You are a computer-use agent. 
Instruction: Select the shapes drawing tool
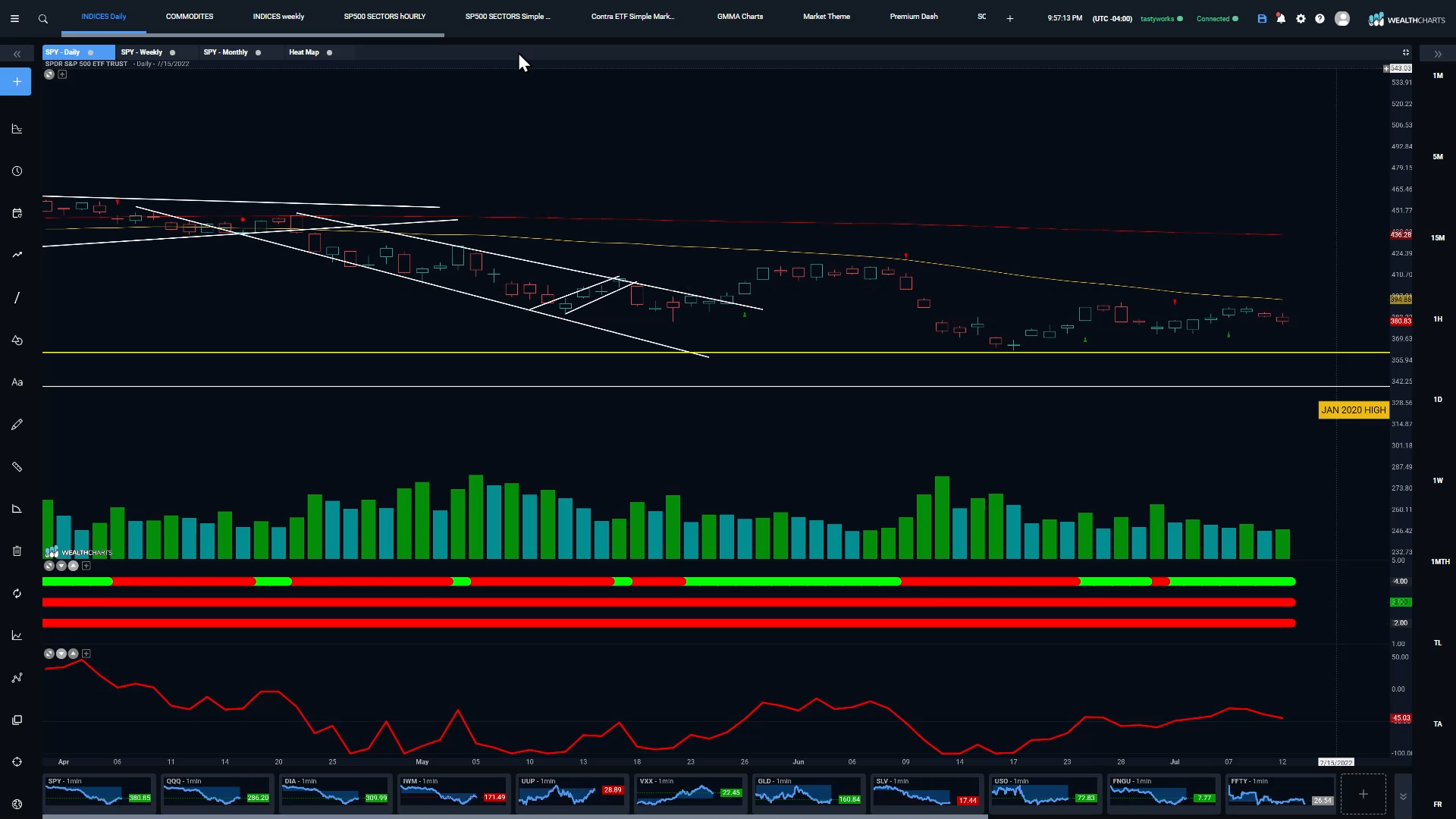(17, 340)
